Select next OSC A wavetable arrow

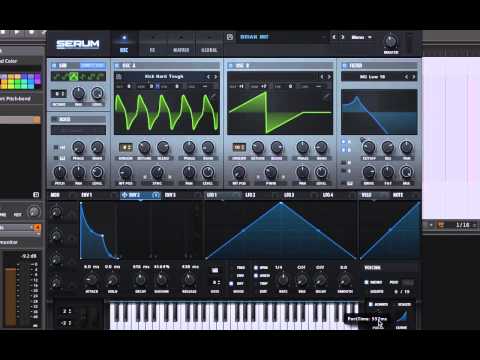pyautogui.click(x=216, y=77)
